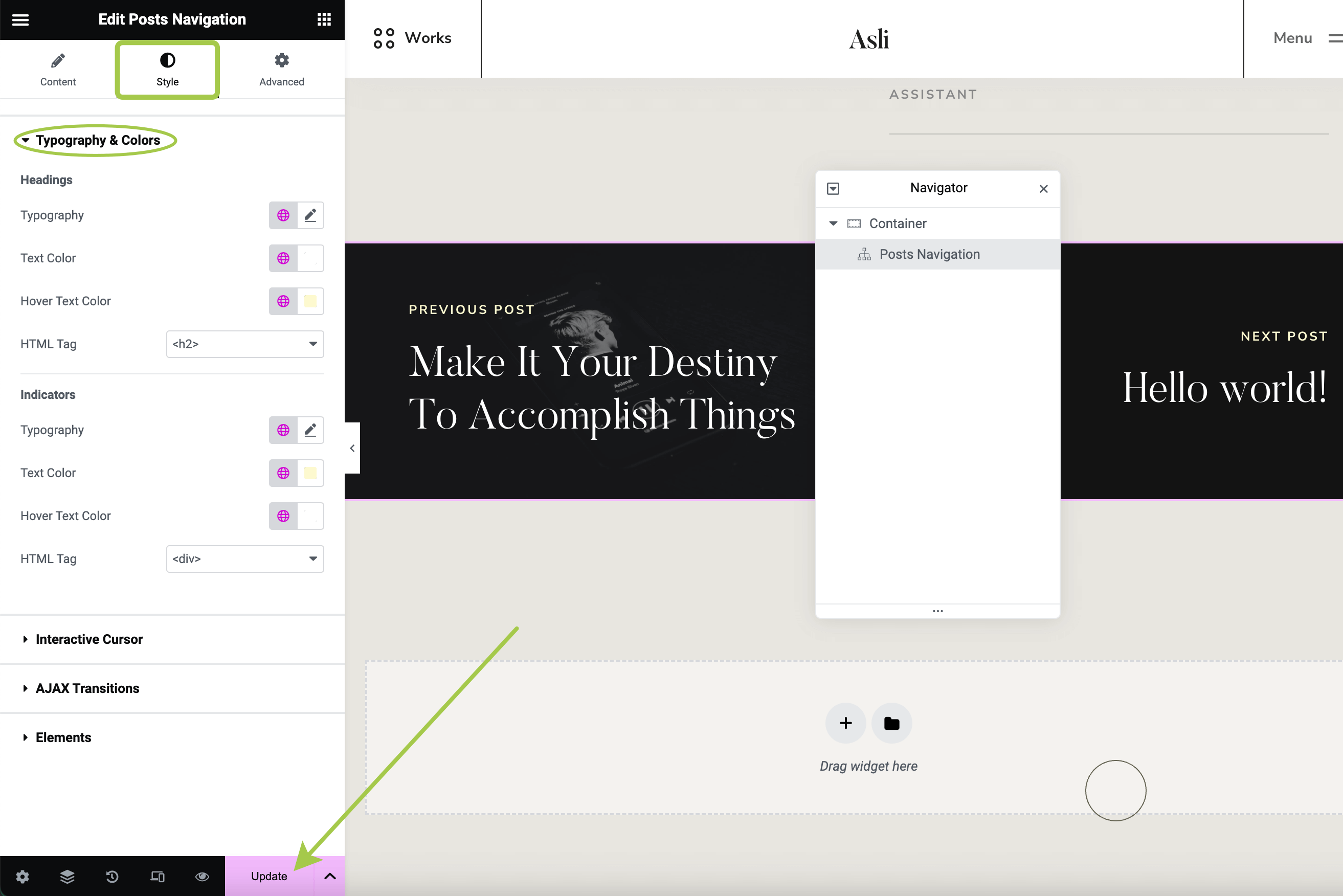Image resolution: width=1343 pixels, height=896 pixels.
Task: Switch to the Advanced tab
Action: tap(281, 70)
